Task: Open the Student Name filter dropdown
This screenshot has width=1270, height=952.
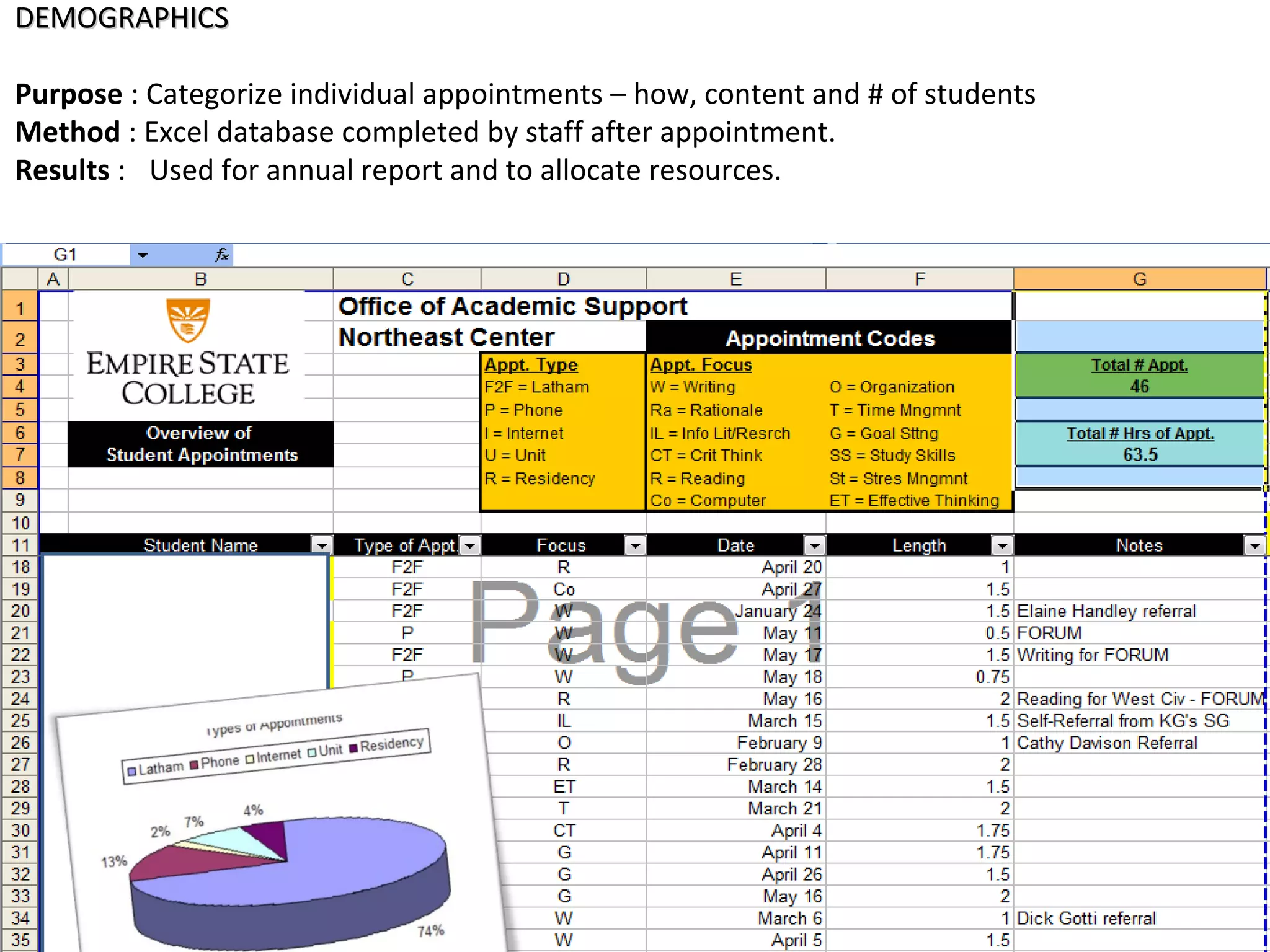Action: [x=321, y=545]
